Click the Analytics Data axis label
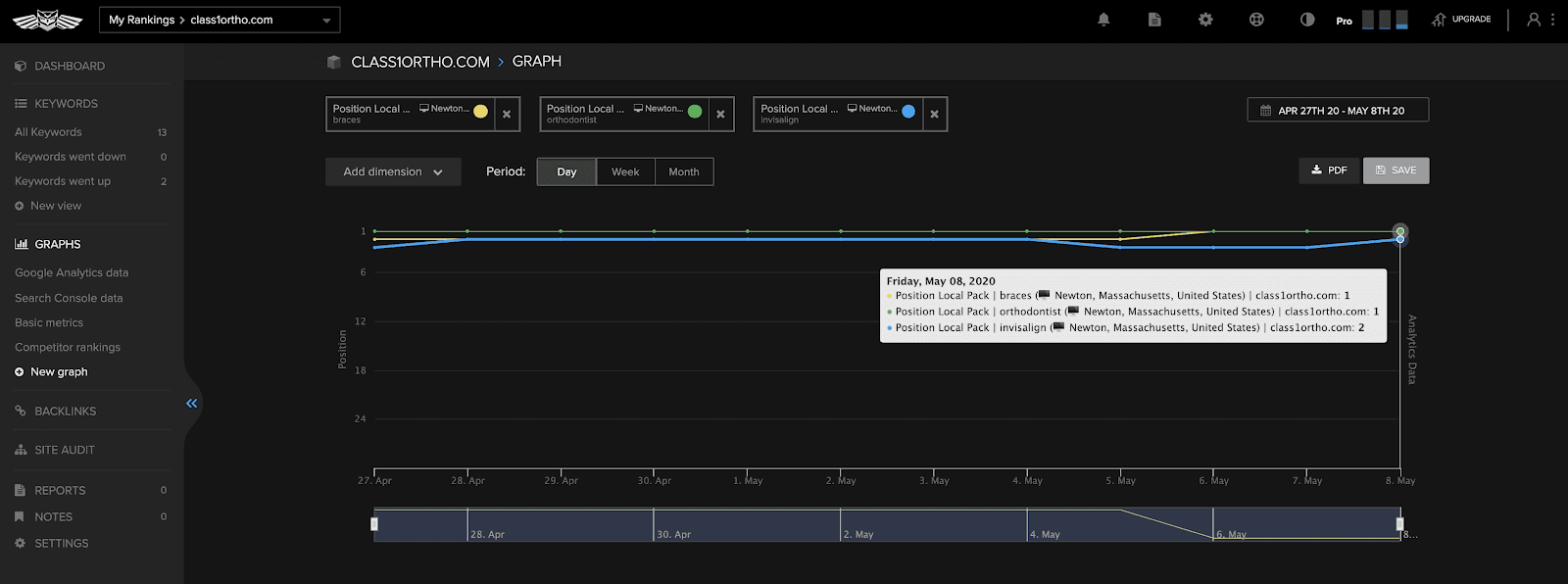Screen dimensions: 1568x584 (x=1411, y=349)
